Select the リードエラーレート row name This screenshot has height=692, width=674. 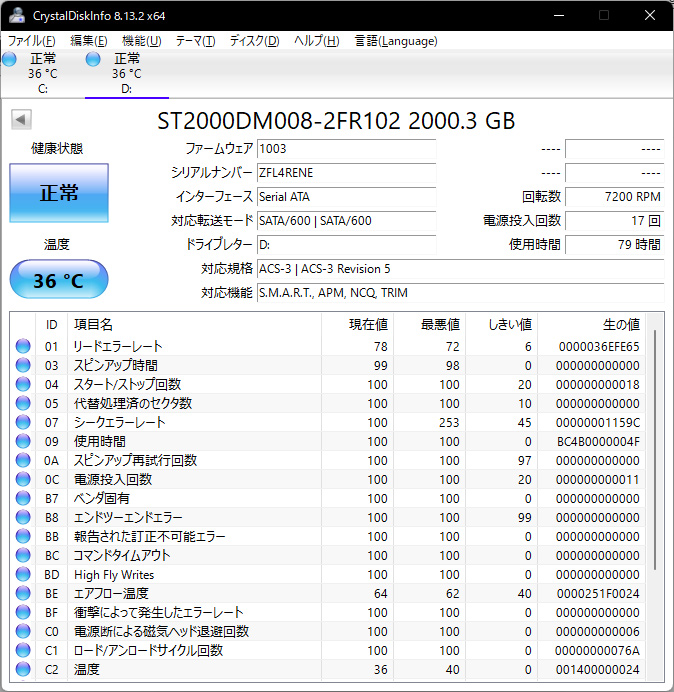(118, 346)
